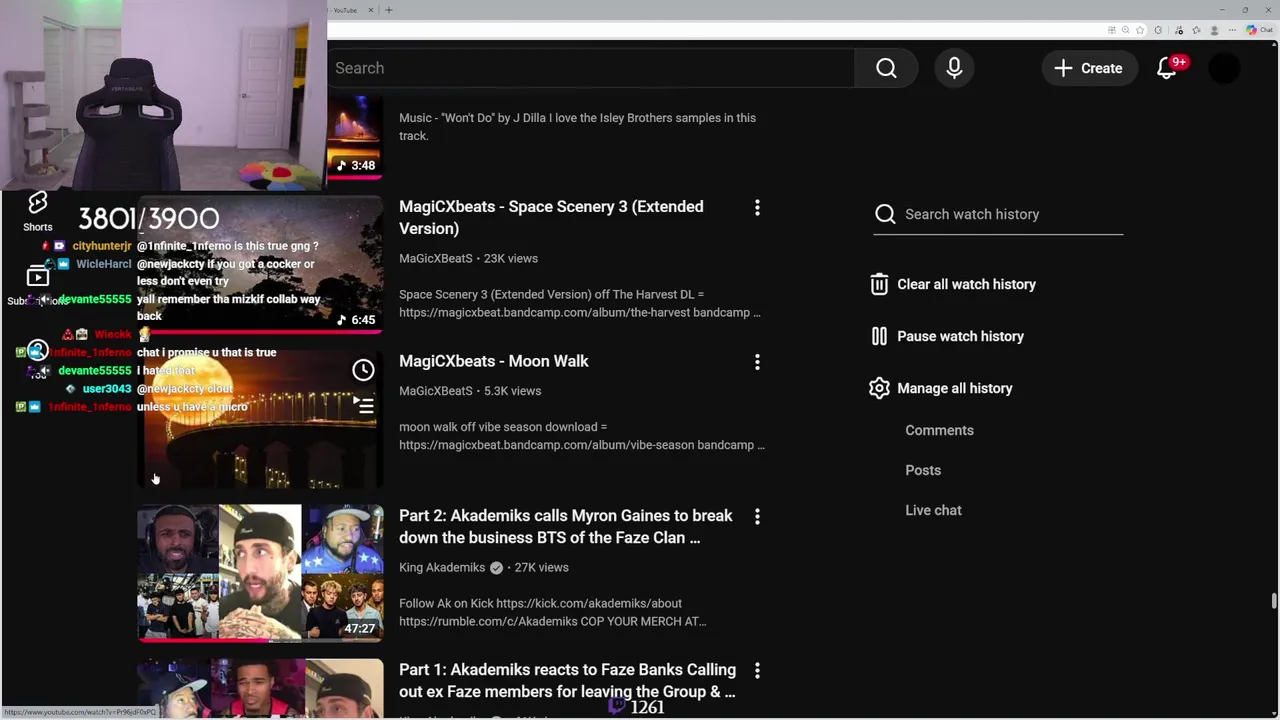Click the Clear all watch history trash icon
The width and height of the screenshot is (1280, 720).
click(879, 284)
